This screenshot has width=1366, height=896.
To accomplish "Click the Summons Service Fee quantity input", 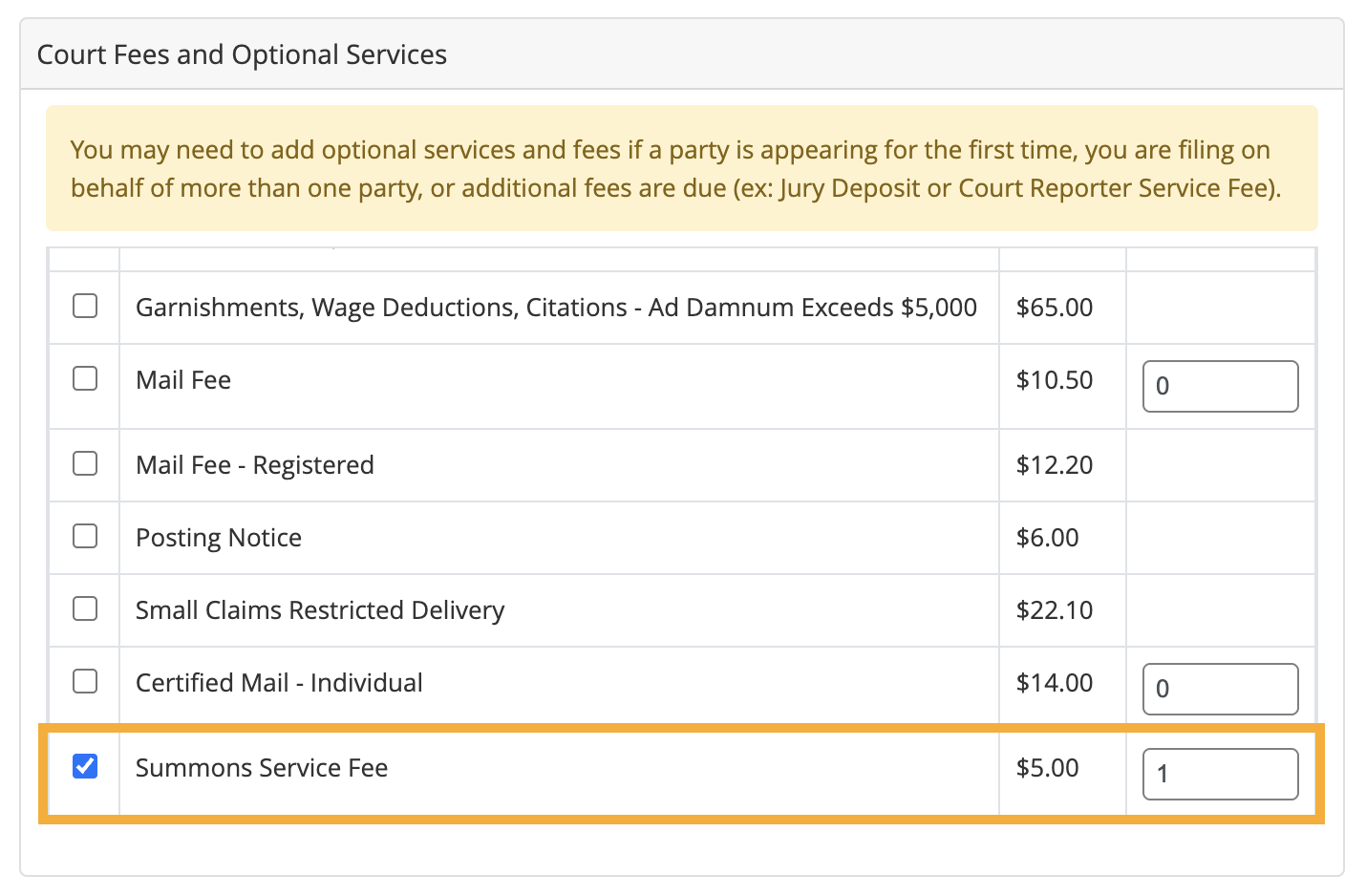I will pyautogui.click(x=1220, y=774).
